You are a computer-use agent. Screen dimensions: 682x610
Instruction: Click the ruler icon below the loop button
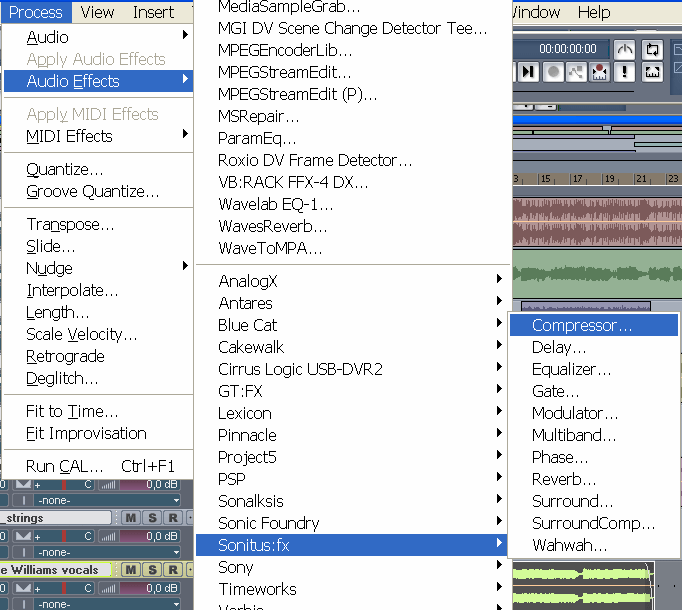tap(652, 72)
